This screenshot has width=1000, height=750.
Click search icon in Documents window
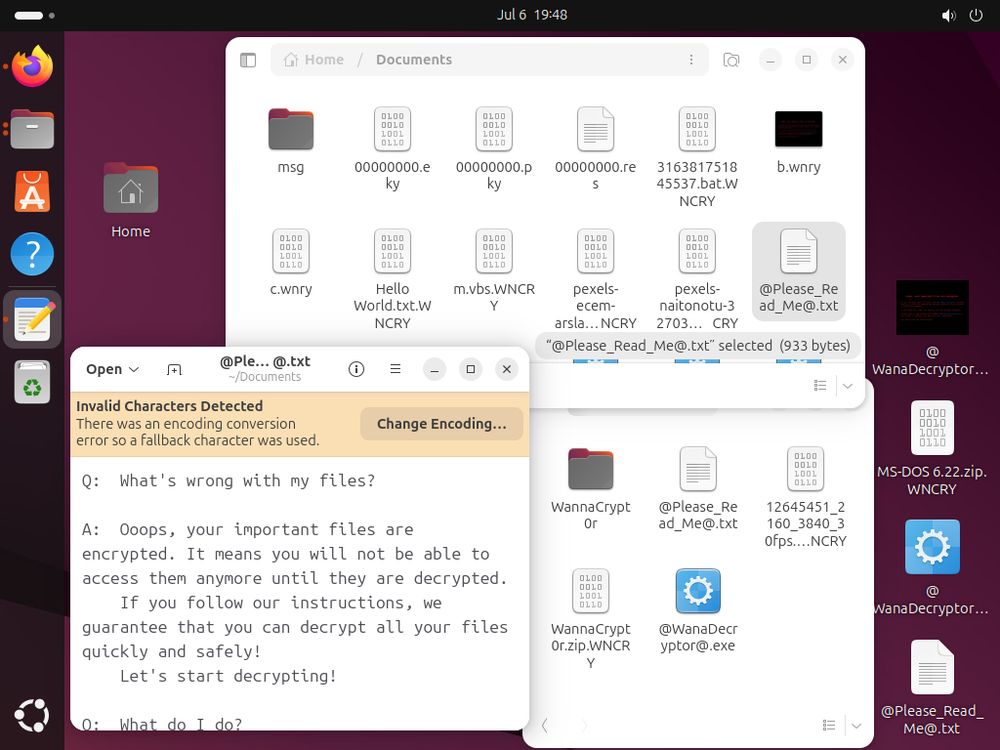point(731,60)
